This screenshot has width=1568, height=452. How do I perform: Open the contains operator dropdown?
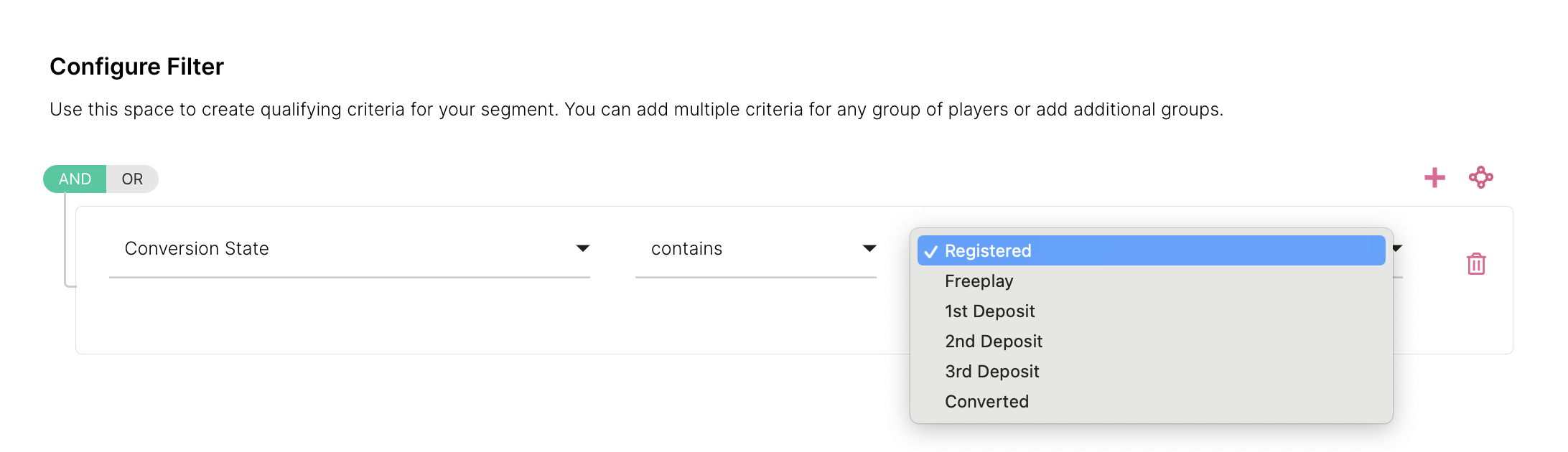click(755, 249)
